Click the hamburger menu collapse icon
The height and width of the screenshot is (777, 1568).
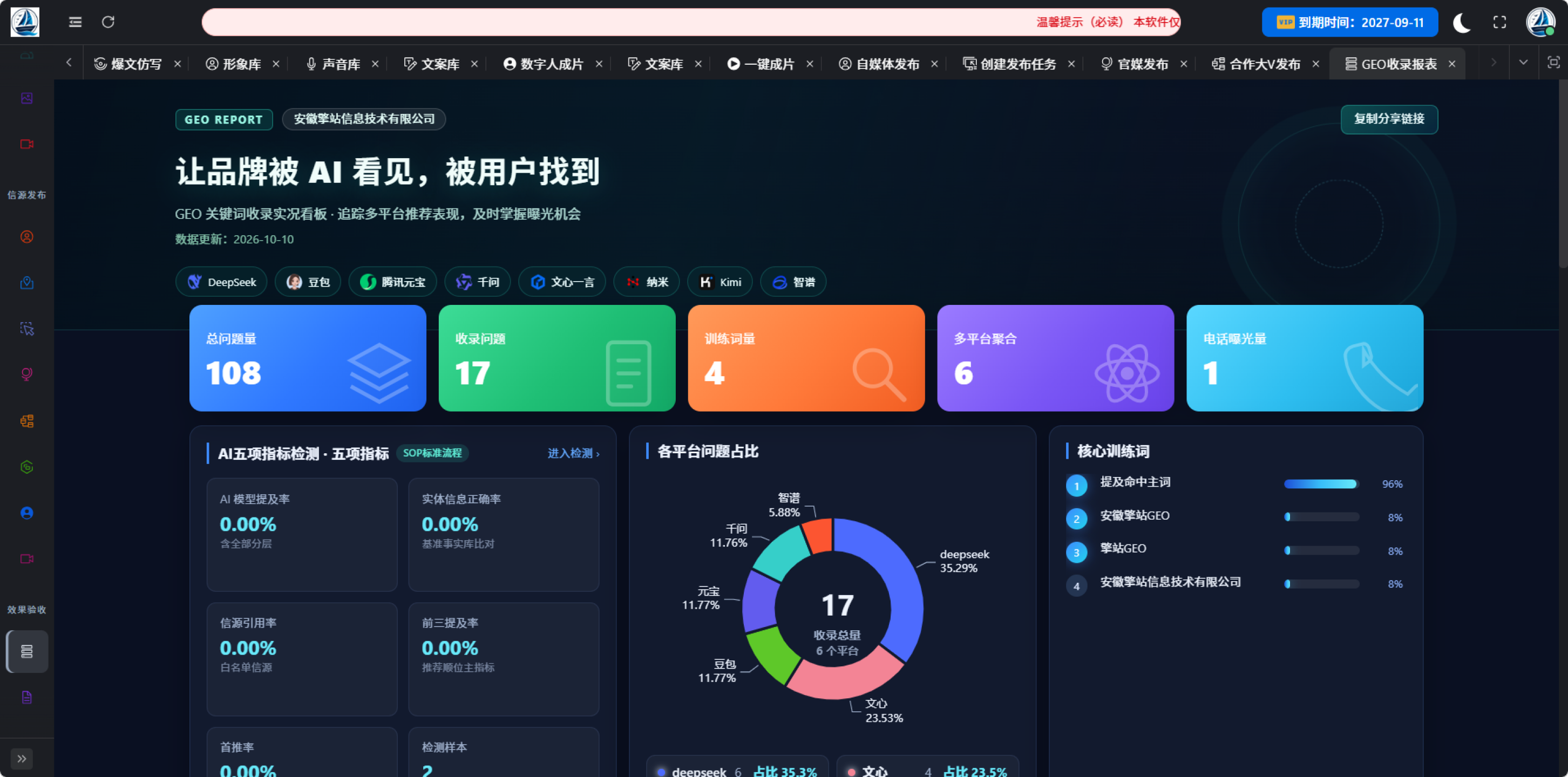(75, 23)
